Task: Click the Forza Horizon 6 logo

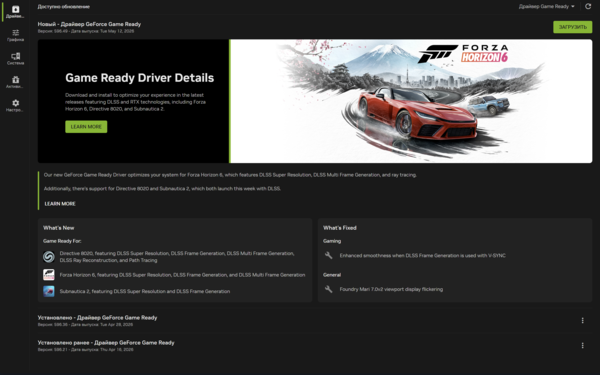Action: pos(463,53)
